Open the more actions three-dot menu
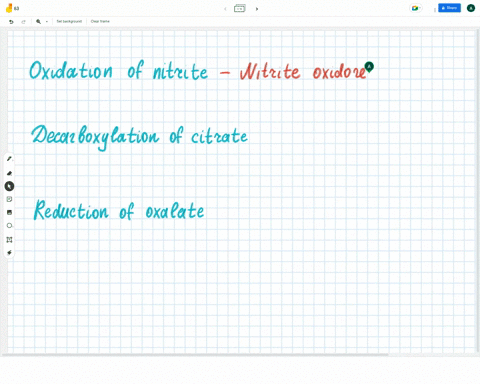 click(x=434, y=10)
